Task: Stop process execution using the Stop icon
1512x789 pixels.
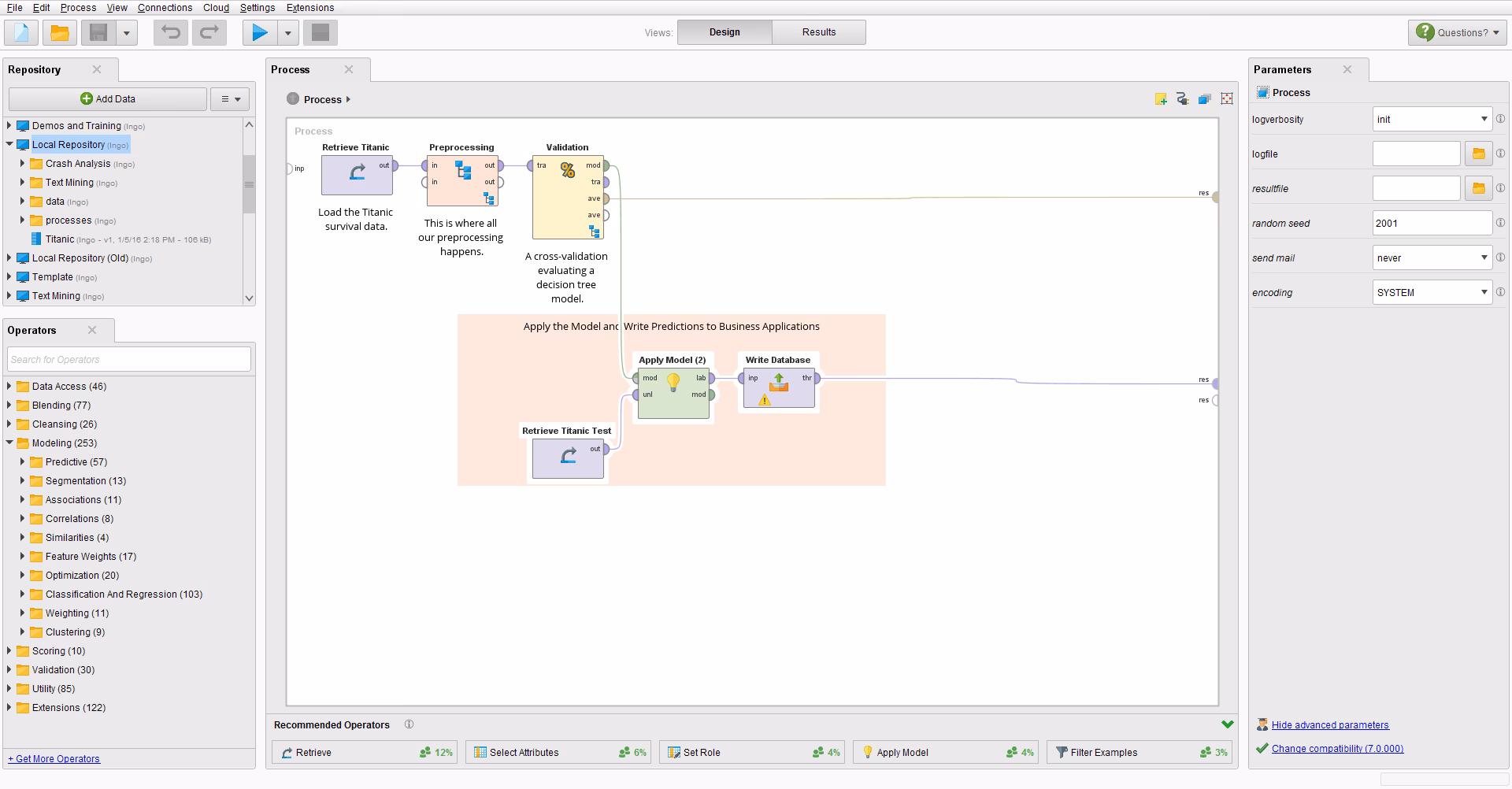Action: (x=320, y=32)
